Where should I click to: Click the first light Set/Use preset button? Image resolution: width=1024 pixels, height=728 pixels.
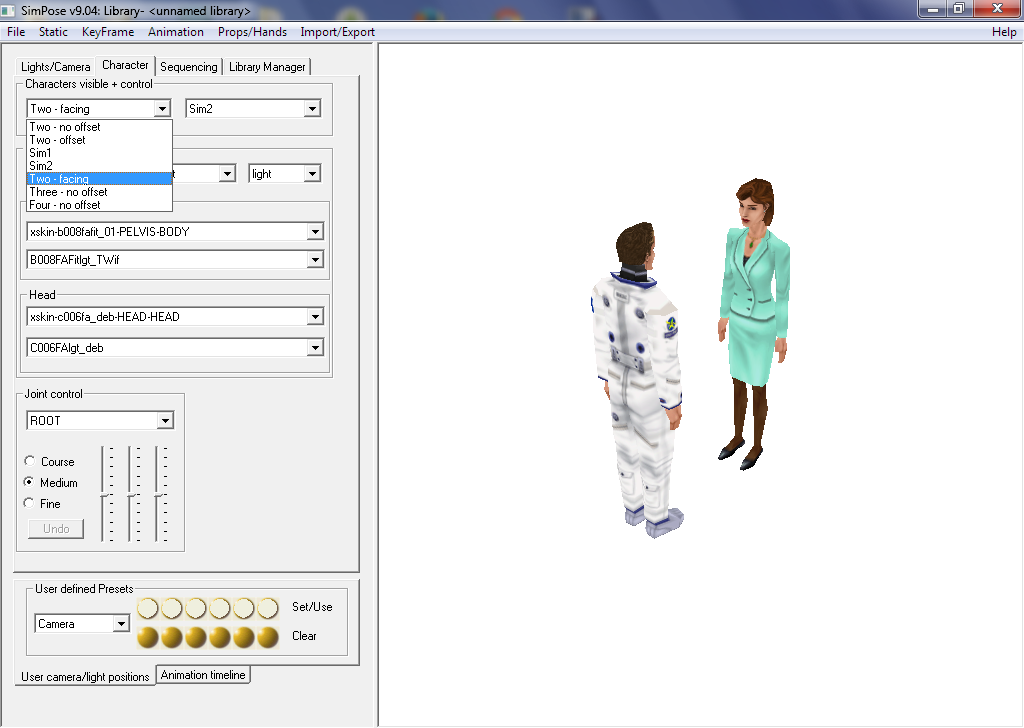pyautogui.click(x=148, y=608)
